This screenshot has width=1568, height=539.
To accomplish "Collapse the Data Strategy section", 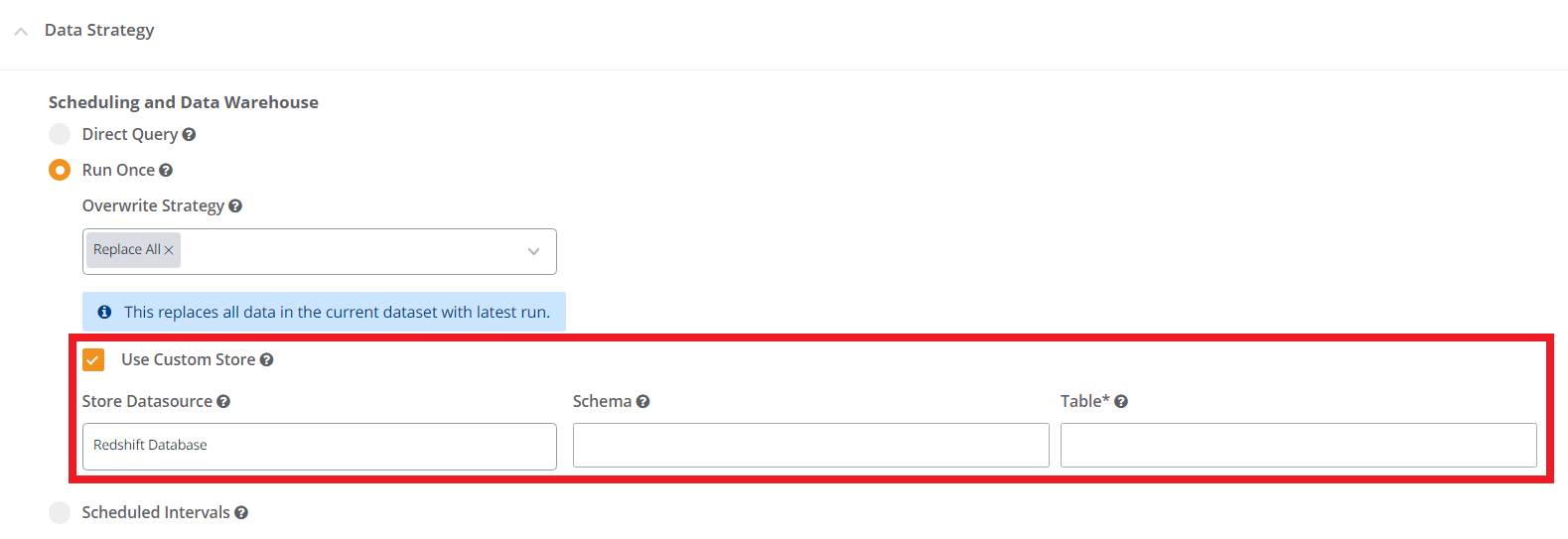I will [21, 31].
